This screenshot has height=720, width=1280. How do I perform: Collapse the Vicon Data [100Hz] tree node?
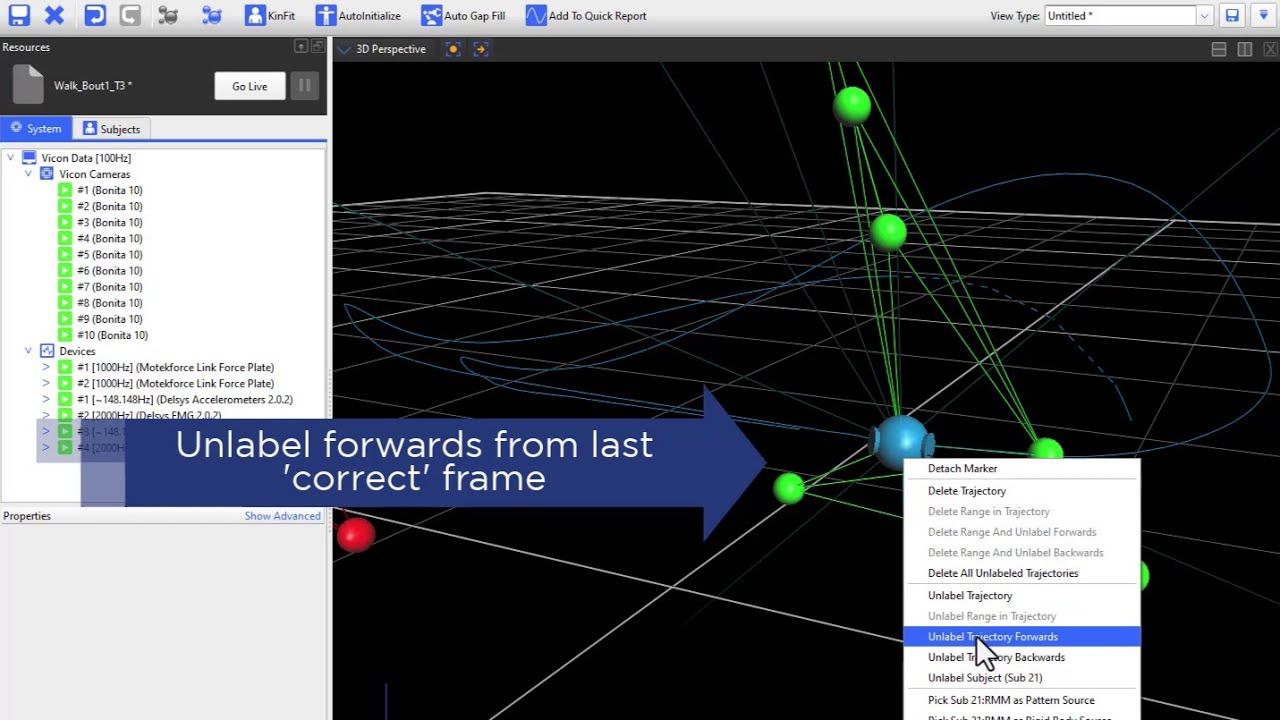point(10,158)
